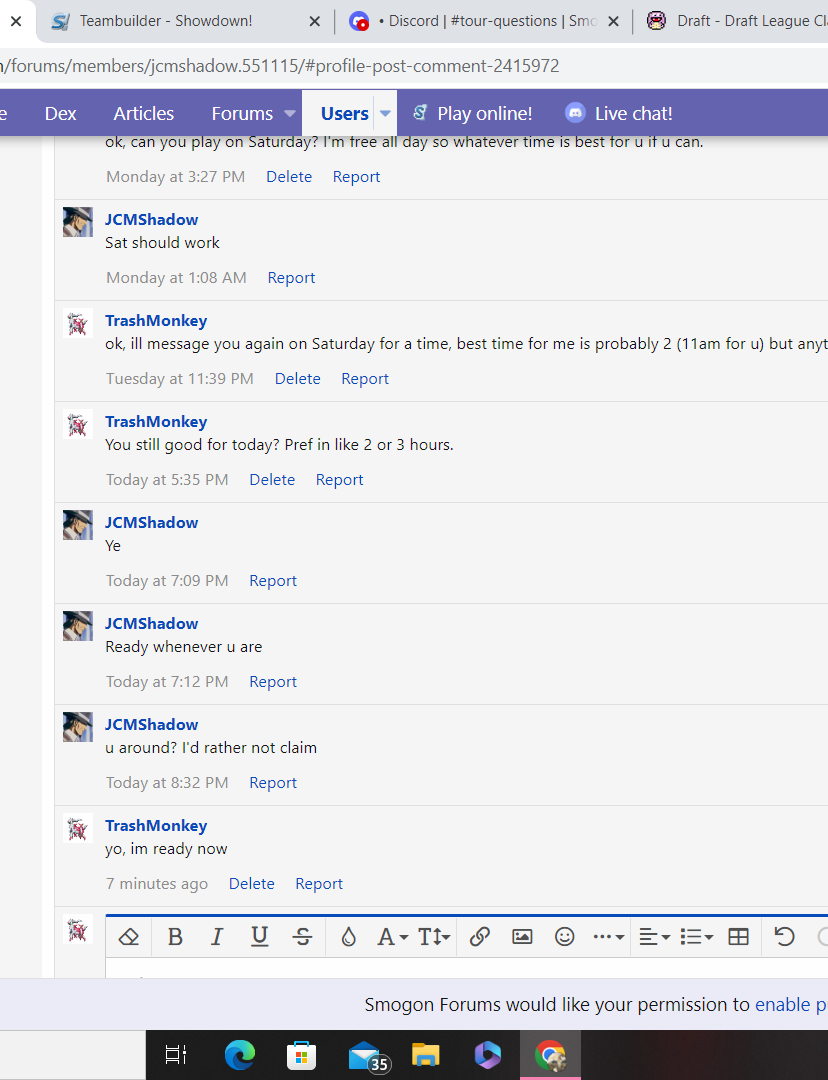
Task: Report the Today 5:35 PM comment
Action: [x=340, y=479]
